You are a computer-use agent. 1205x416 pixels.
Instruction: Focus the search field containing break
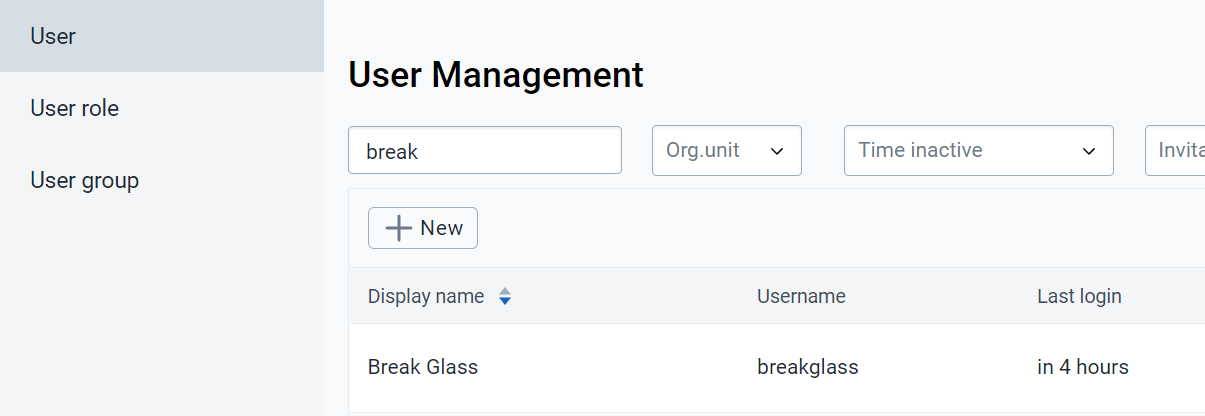tap(485, 150)
